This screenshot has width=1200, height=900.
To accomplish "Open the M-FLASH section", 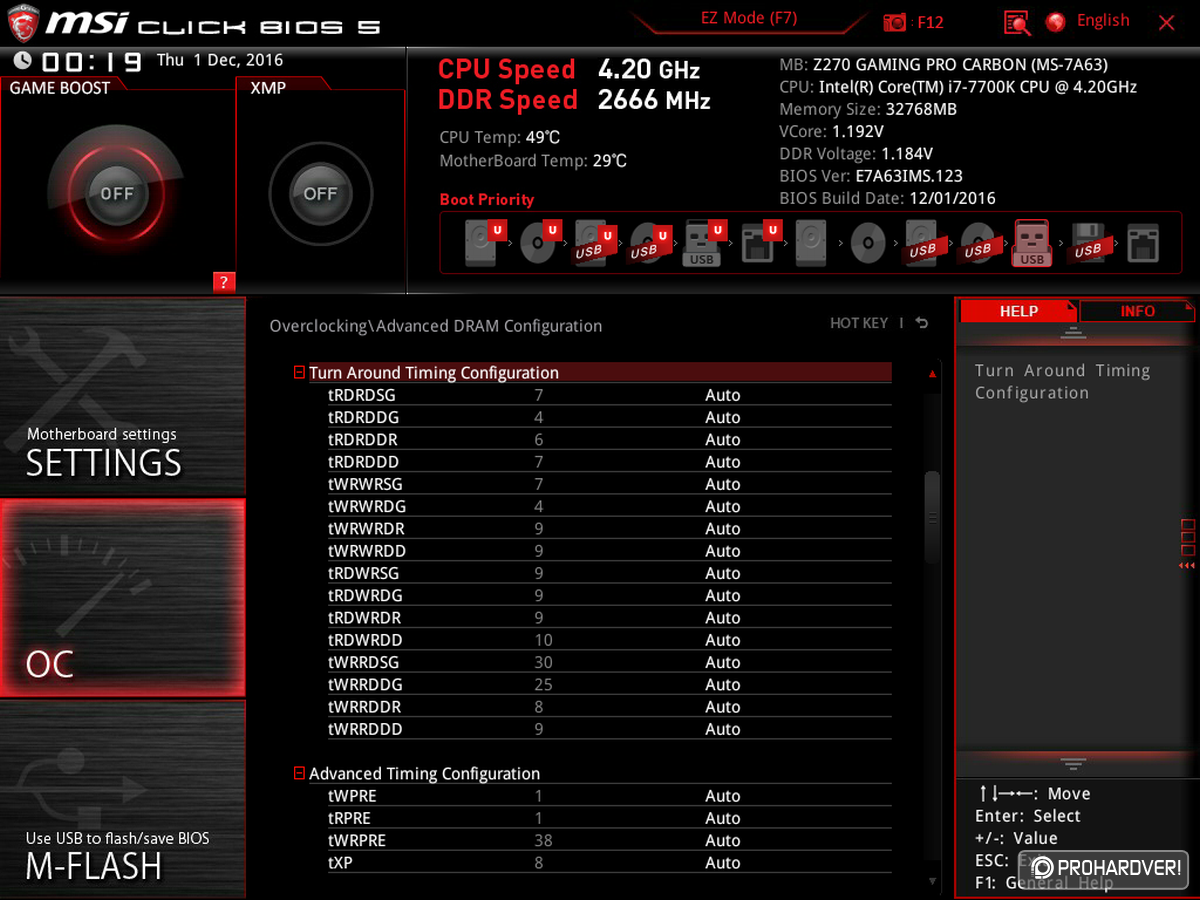I will (x=122, y=799).
